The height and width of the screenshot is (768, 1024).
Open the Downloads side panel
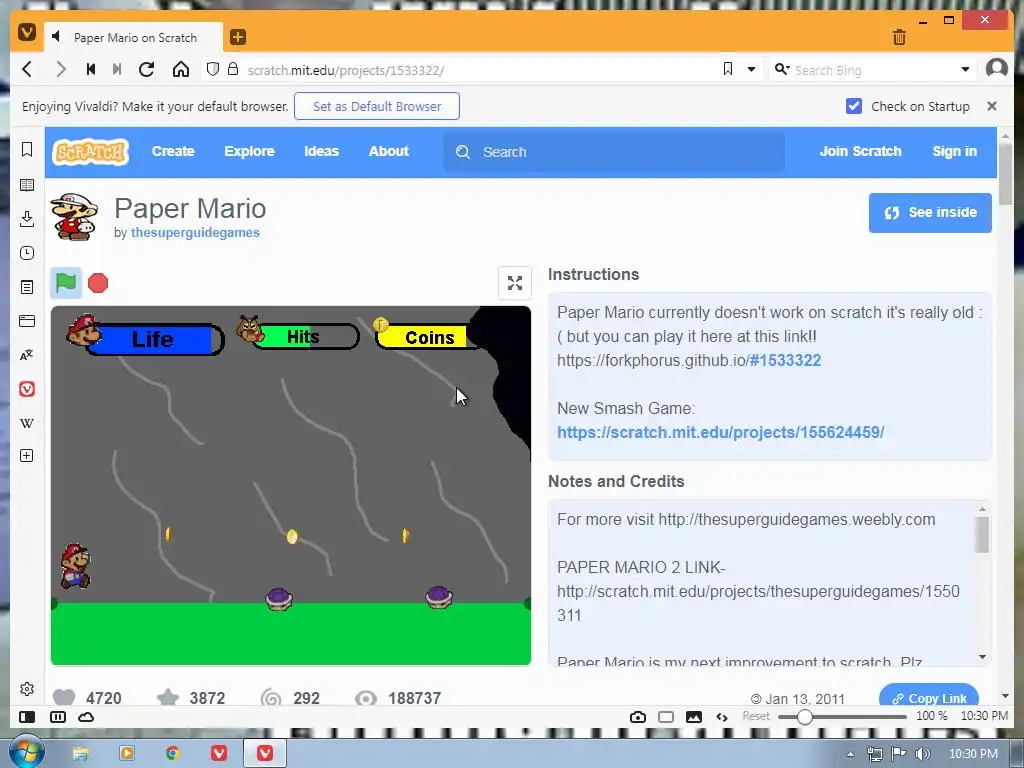pos(27,219)
